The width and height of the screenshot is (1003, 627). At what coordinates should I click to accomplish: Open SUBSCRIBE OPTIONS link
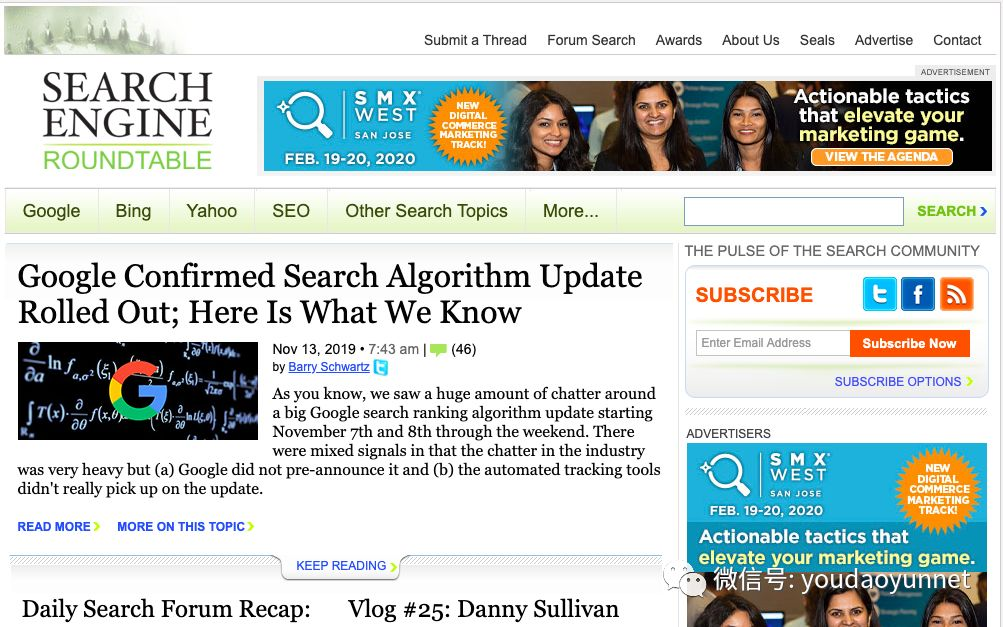click(x=903, y=382)
